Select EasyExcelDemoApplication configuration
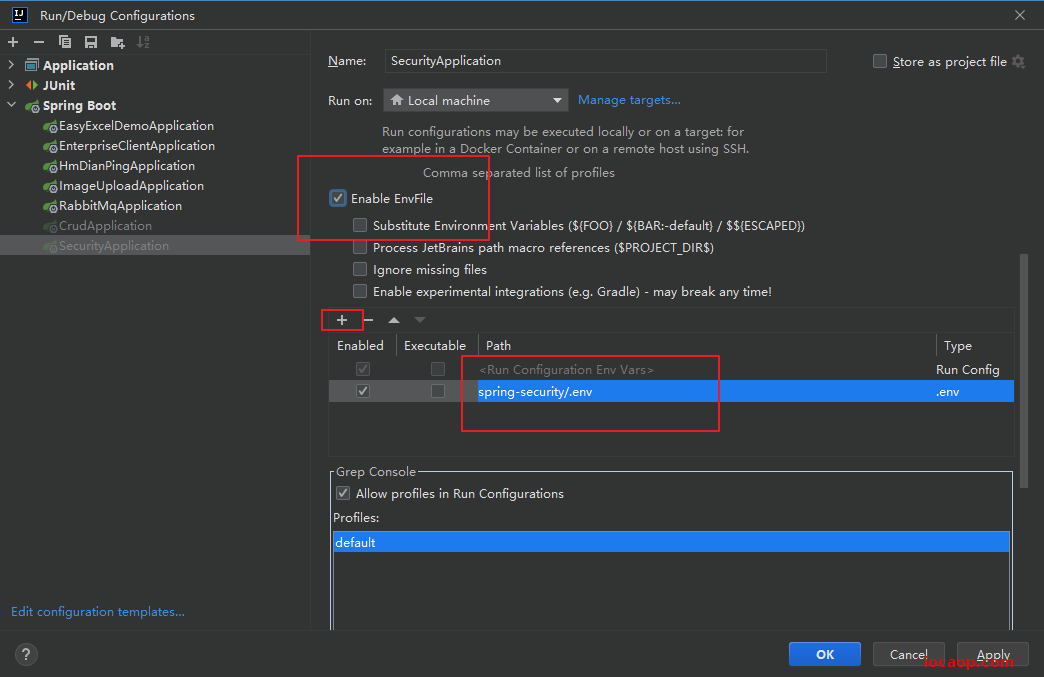This screenshot has height=677, width=1044. pos(136,125)
